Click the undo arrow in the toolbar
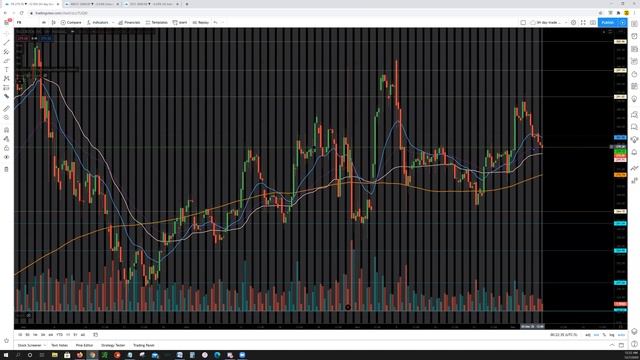This screenshot has height=360, width=640. click(x=216, y=22)
